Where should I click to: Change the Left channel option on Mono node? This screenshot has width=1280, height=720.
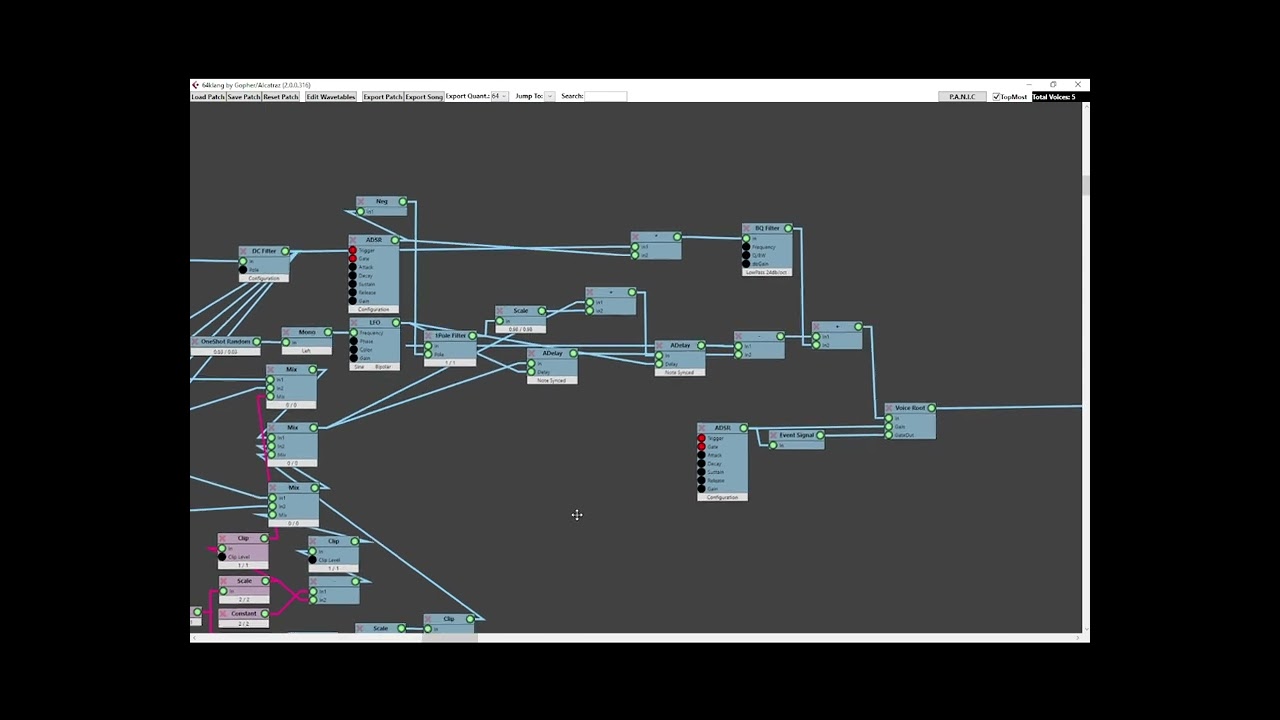306,351
